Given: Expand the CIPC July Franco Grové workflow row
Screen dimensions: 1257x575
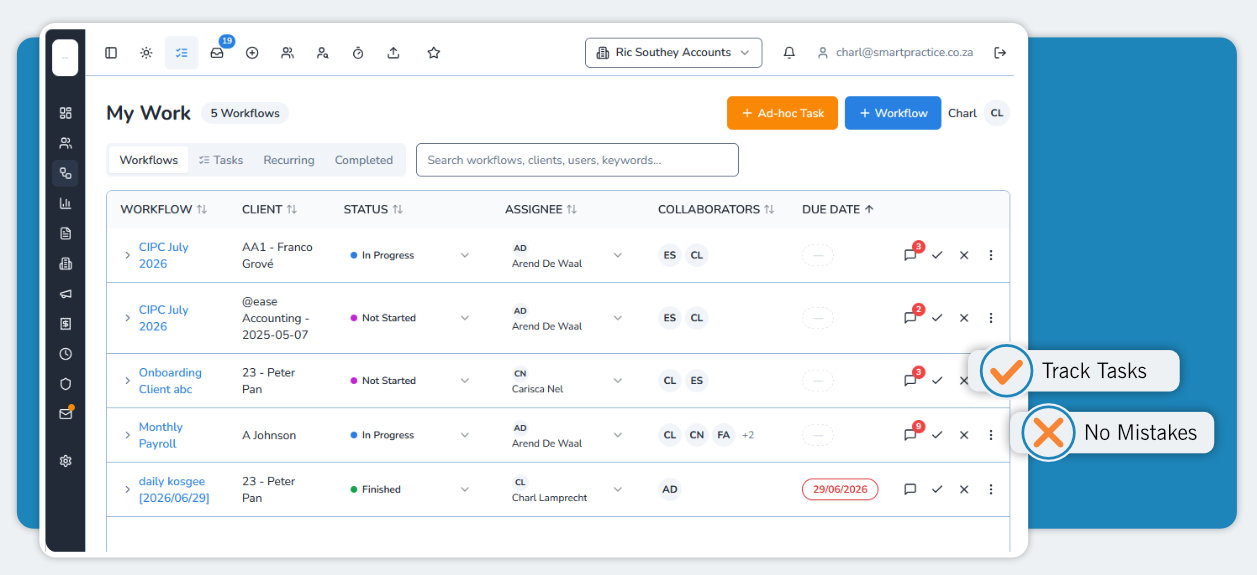Looking at the screenshot, I should 127,255.
